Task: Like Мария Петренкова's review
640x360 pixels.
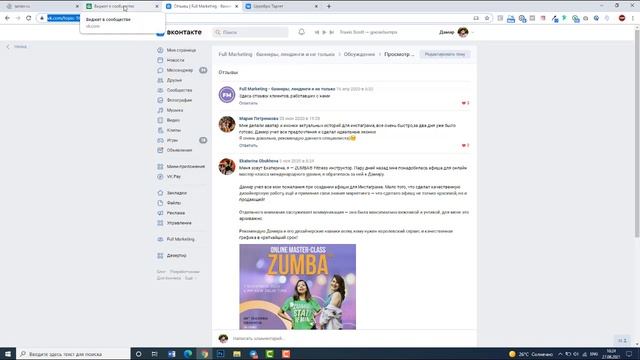Action: tap(465, 146)
